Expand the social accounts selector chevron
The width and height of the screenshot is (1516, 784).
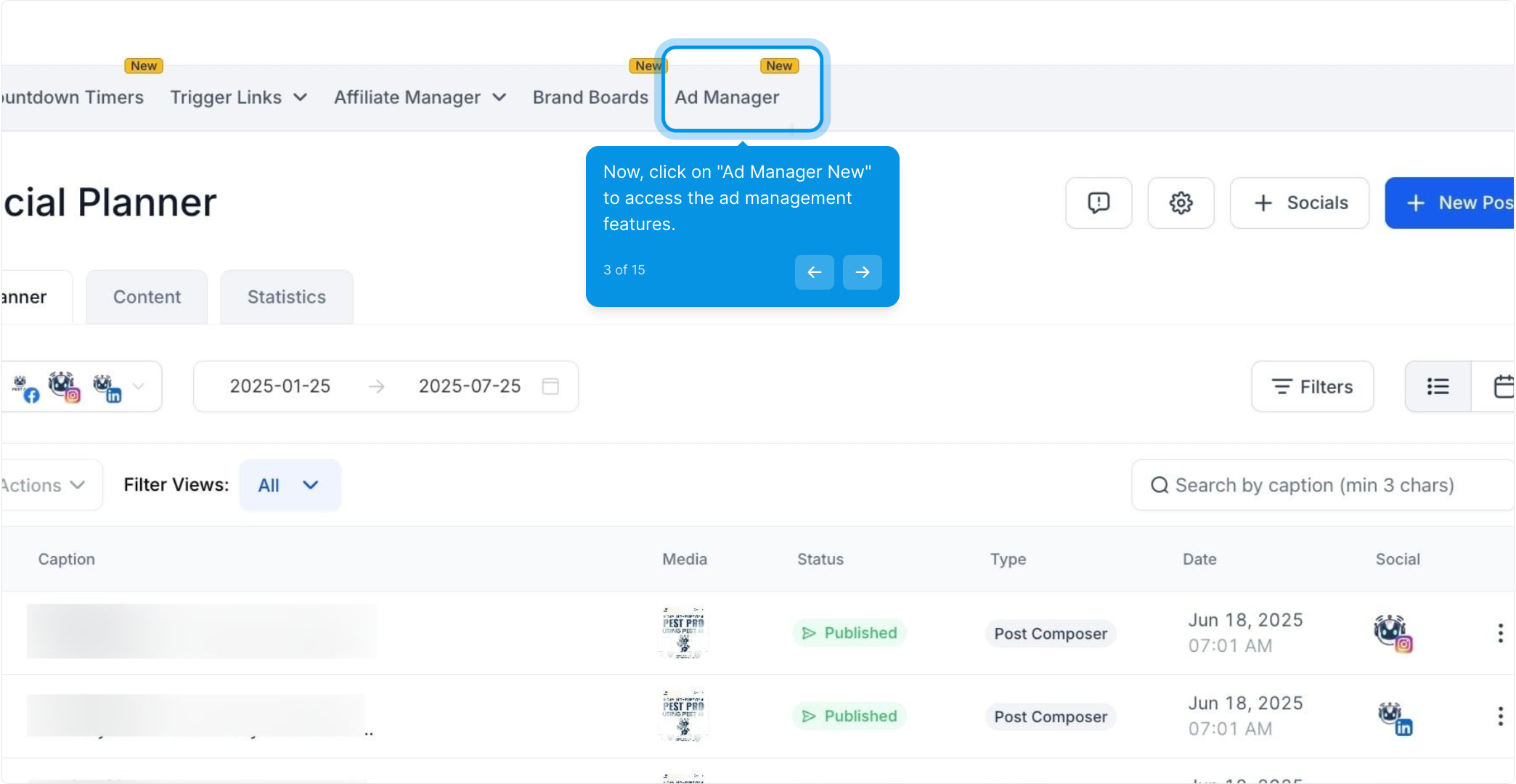tap(139, 386)
